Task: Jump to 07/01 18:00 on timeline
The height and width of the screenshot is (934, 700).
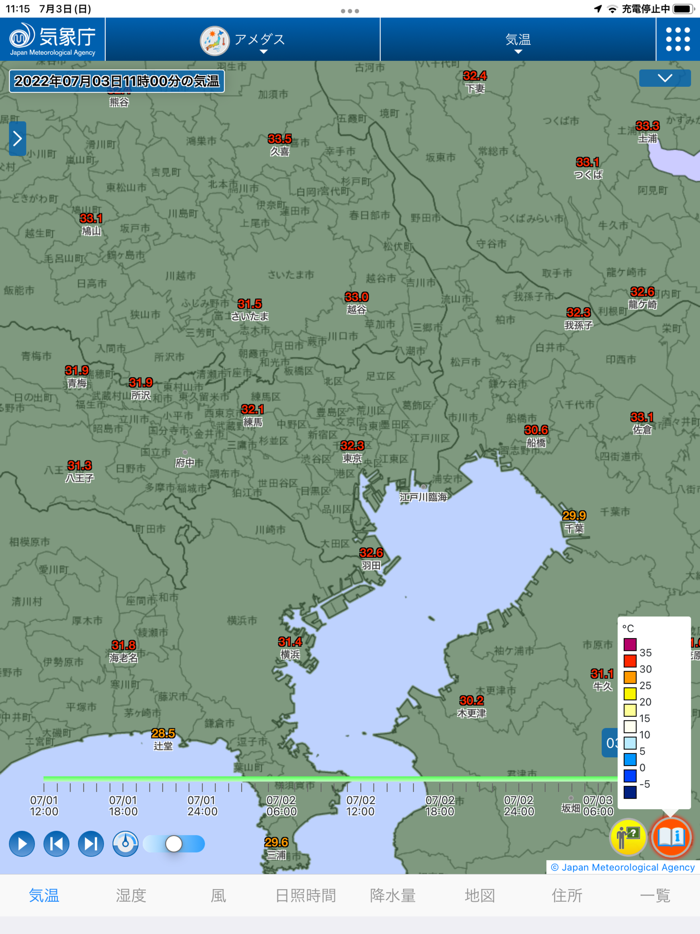Action: pos(123,805)
